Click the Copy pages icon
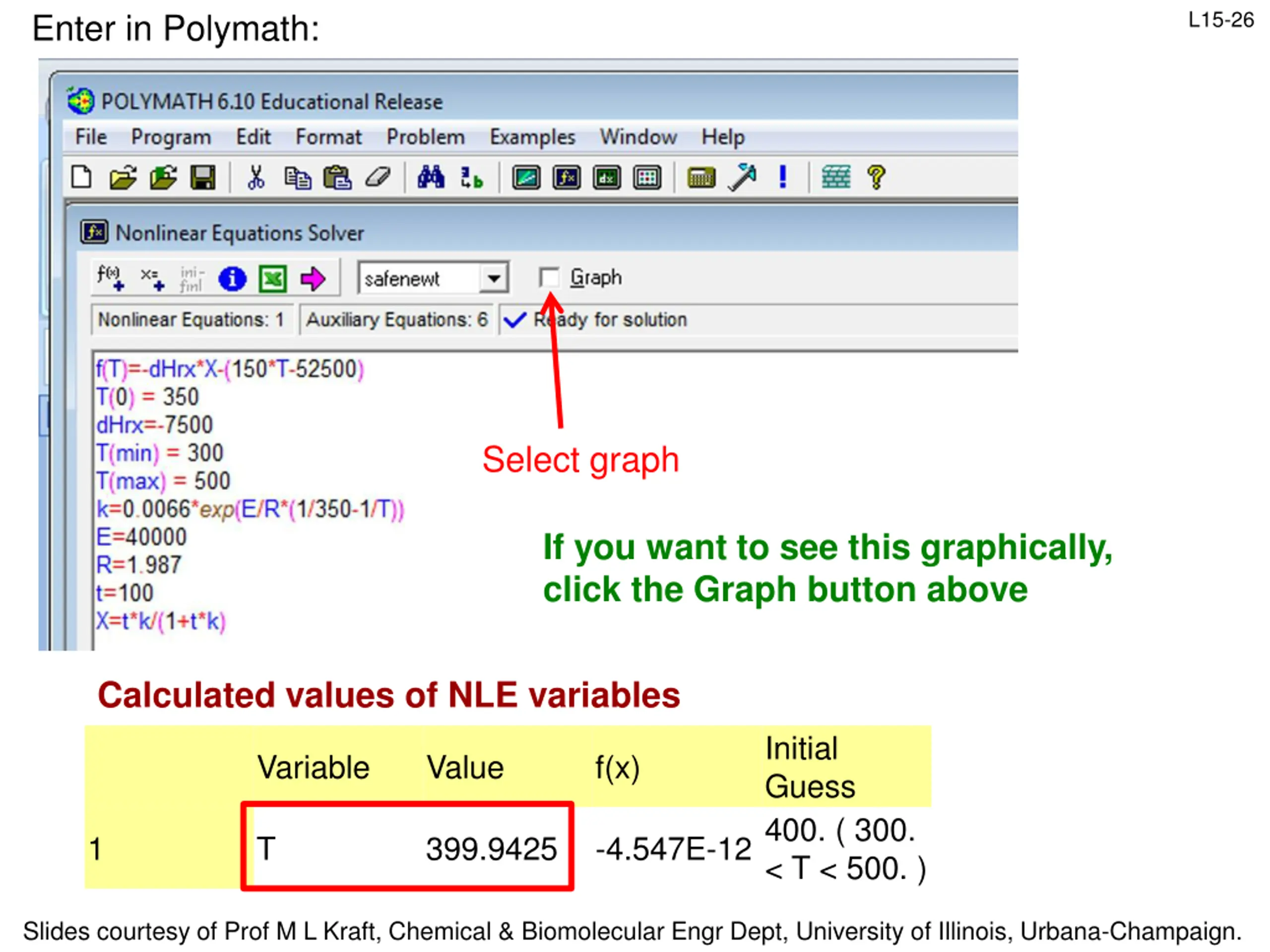 (297, 178)
